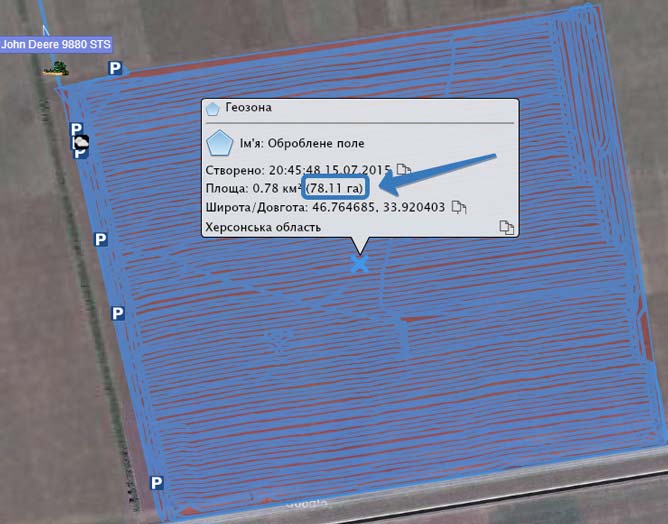Click the large pentagon icon beside Ім'я
The width and height of the screenshot is (668, 524).
coord(219,142)
